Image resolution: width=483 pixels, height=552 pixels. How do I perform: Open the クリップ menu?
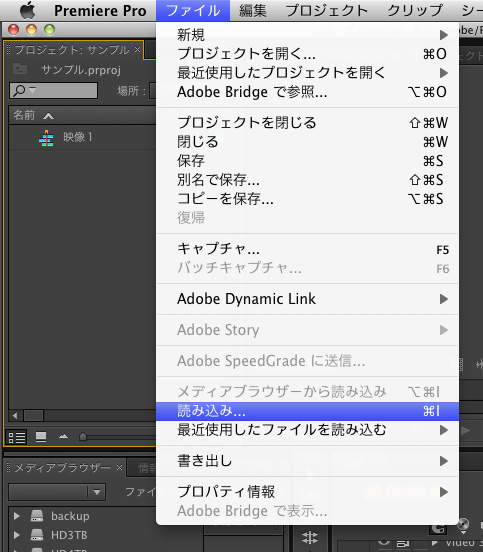point(415,11)
